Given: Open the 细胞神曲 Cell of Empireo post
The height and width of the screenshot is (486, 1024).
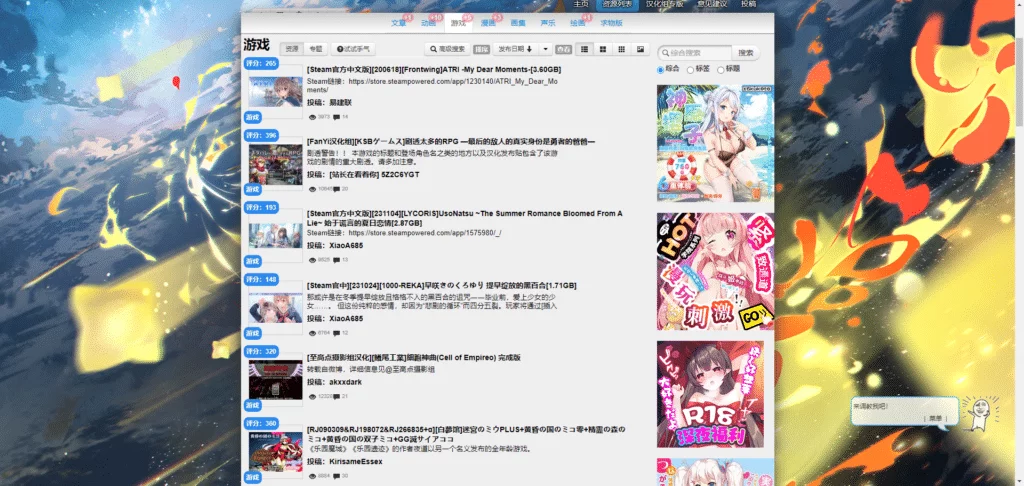Looking at the screenshot, I should point(413,357).
